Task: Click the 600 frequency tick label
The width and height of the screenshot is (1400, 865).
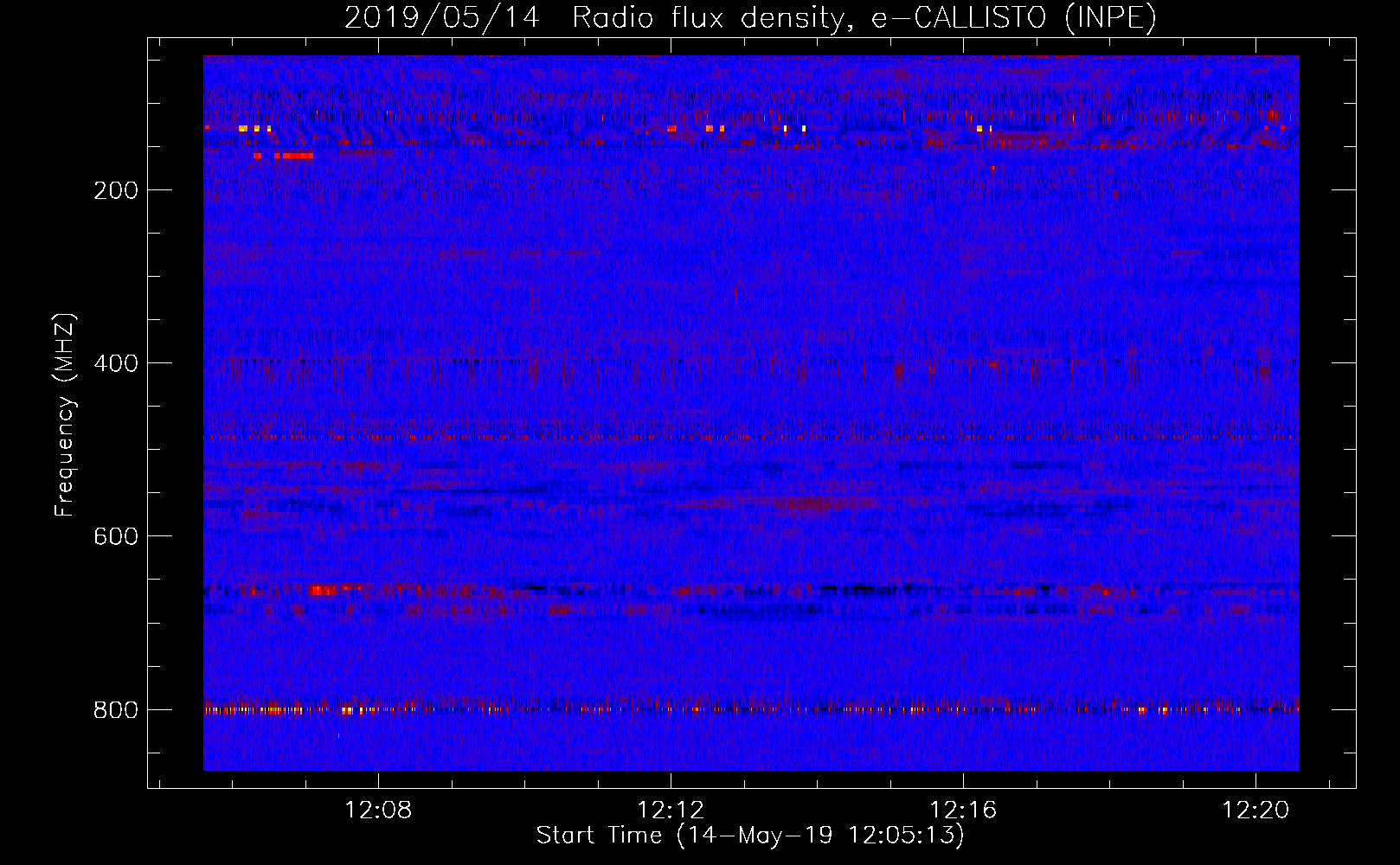Action: [x=116, y=536]
